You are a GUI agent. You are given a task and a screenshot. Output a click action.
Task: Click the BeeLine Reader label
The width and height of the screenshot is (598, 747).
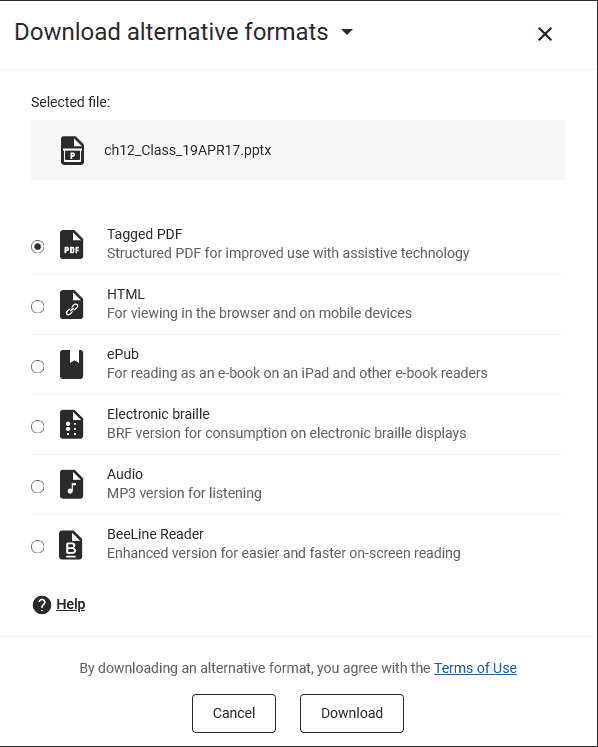pos(155,535)
